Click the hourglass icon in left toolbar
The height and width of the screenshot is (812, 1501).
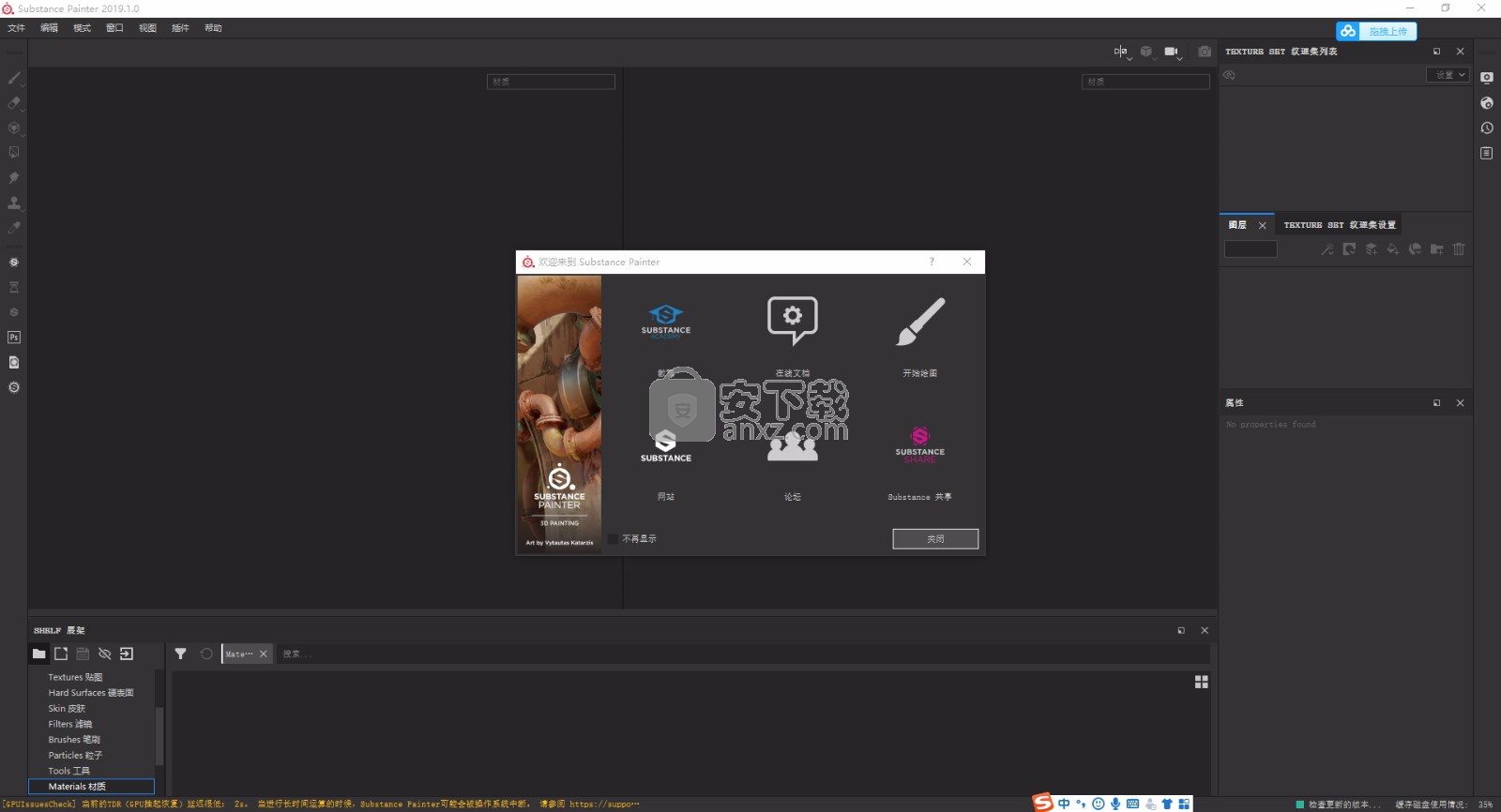14,287
